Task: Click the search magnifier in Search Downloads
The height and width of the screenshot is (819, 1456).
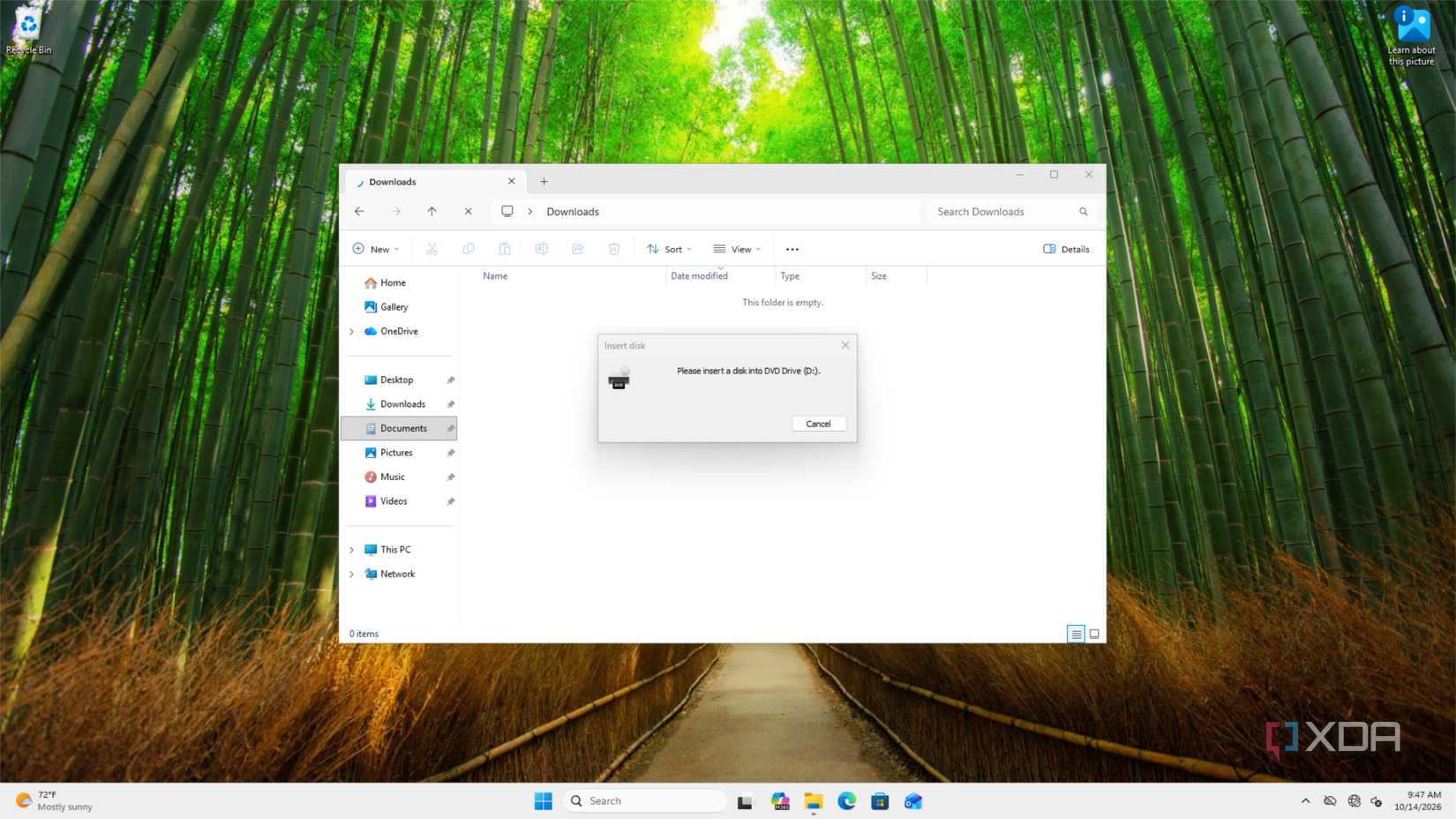Action: pyautogui.click(x=1084, y=212)
